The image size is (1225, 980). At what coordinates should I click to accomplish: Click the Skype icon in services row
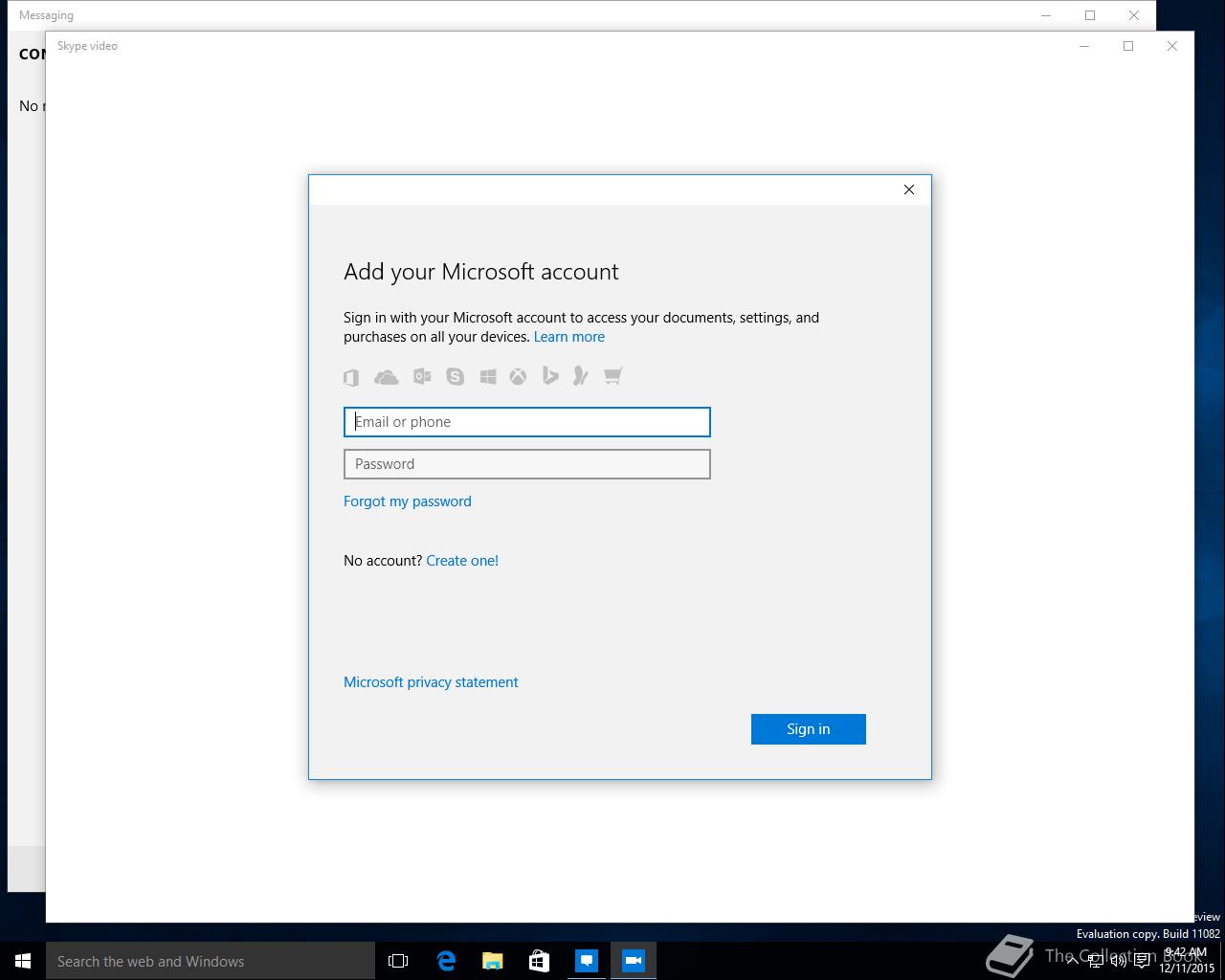(x=455, y=376)
